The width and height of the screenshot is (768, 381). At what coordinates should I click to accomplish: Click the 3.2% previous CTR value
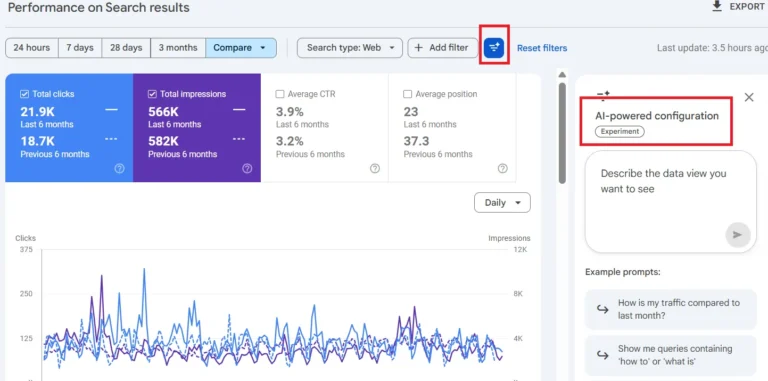pyautogui.click(x=289, y=142)
